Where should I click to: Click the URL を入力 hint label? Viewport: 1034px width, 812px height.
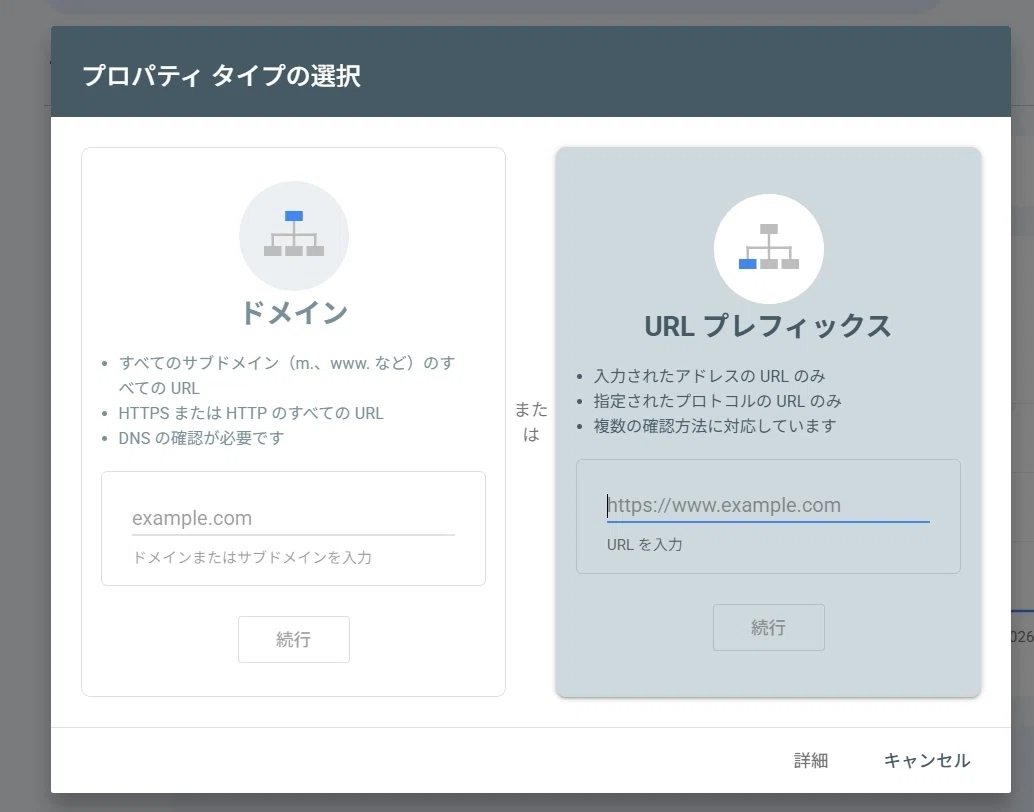click(644, 545)
